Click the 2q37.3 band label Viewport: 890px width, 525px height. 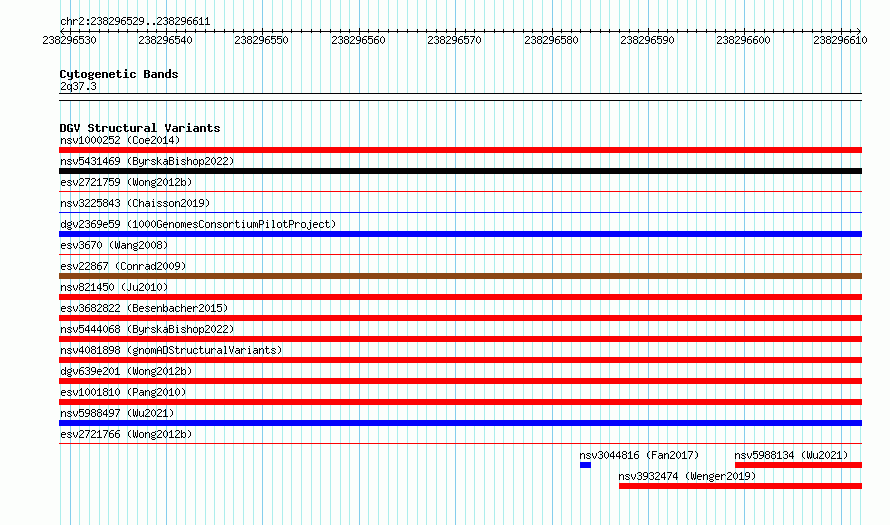[x=78, y=86]
